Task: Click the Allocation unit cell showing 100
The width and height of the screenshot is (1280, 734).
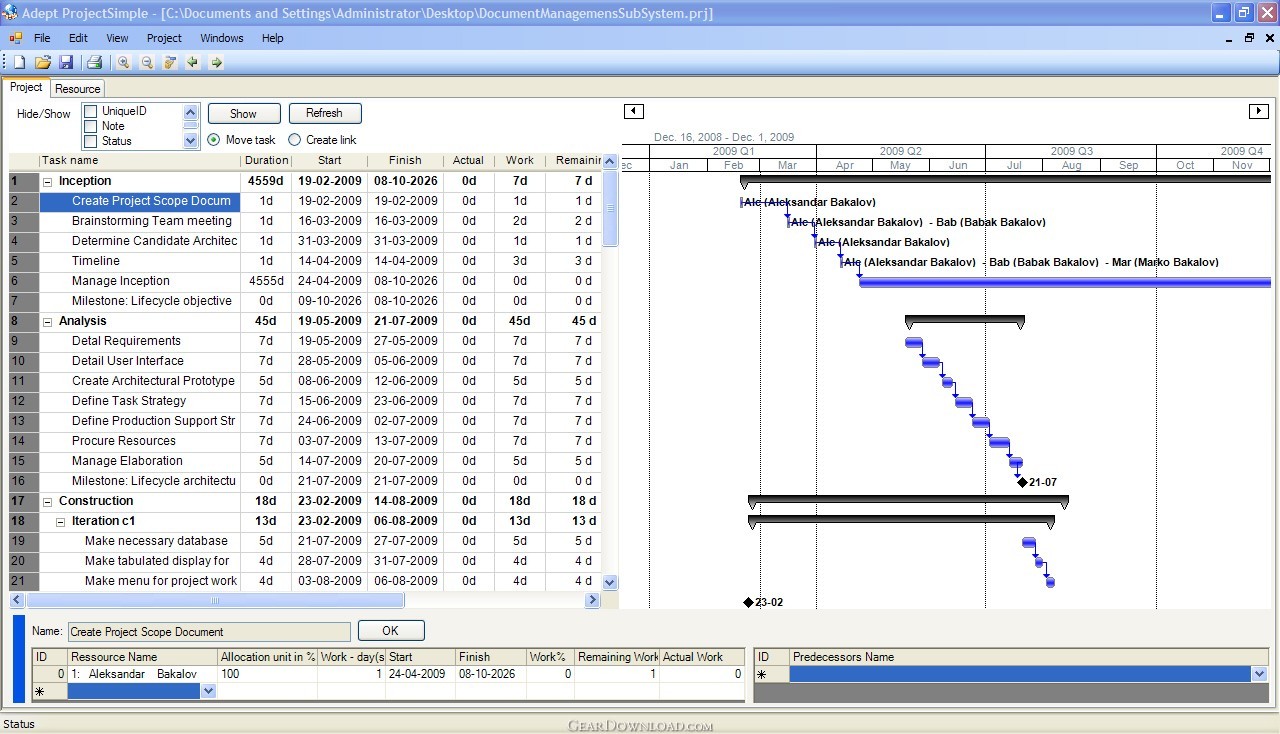Action: [x=268, y=674]
